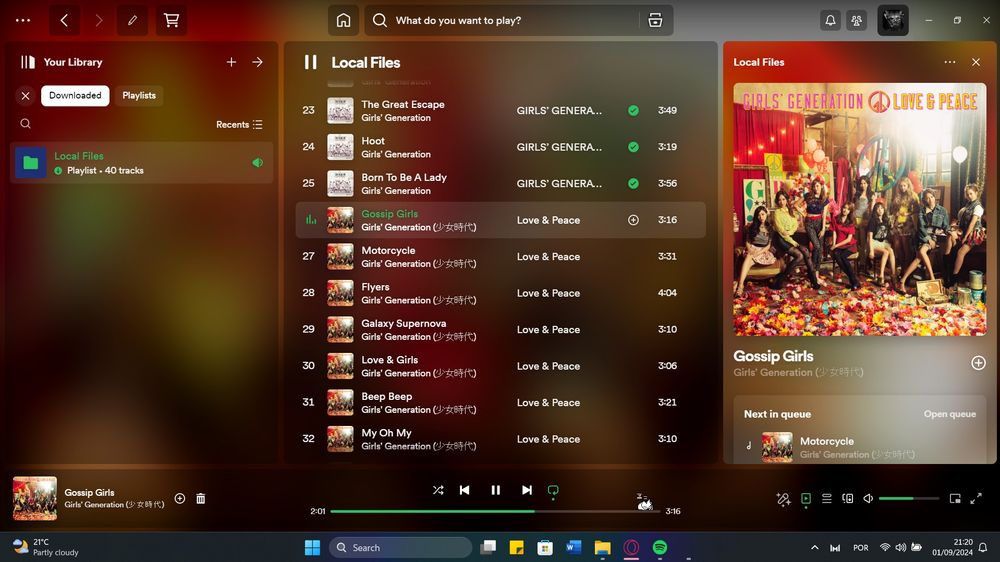Skip to previous track
This screenshot has height=562, width=1000.
click(465, 490)
